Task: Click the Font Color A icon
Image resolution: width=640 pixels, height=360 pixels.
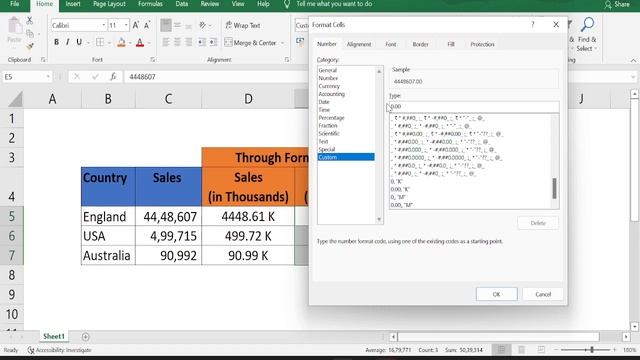Action: pyautogui.click(x=140, y=42)
